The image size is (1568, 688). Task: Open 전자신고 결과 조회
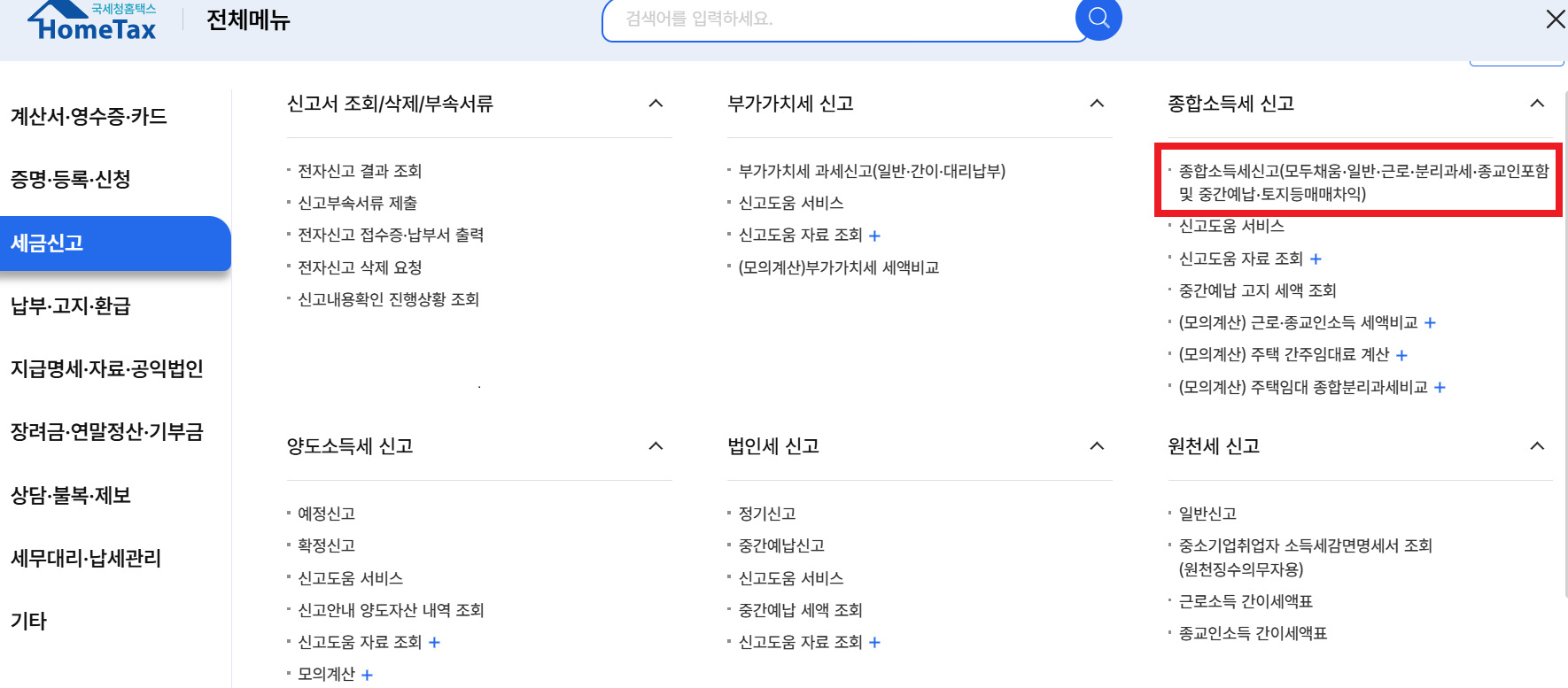tap(359, 170)
